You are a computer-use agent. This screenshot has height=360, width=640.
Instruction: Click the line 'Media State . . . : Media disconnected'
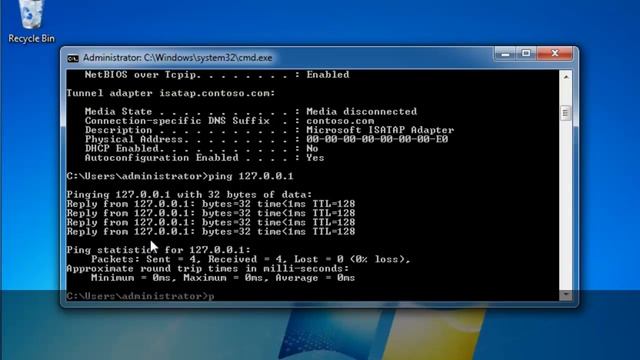click(x=251, y=111)
